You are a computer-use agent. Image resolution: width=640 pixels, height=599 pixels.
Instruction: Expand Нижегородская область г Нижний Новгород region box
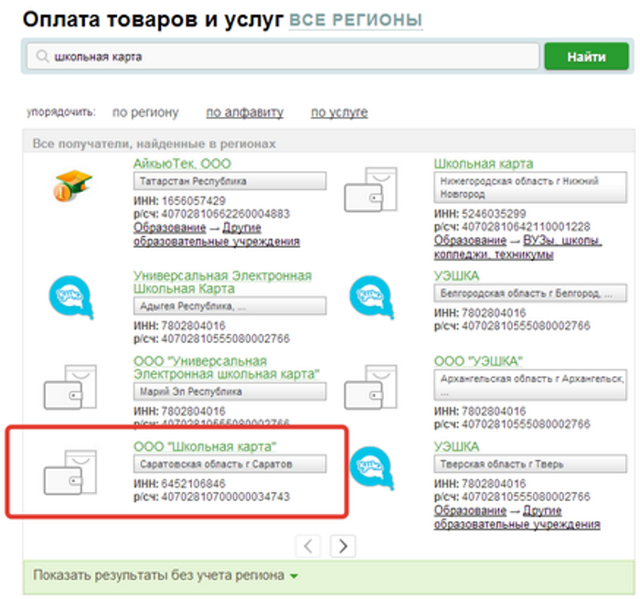tap(530, 187)
